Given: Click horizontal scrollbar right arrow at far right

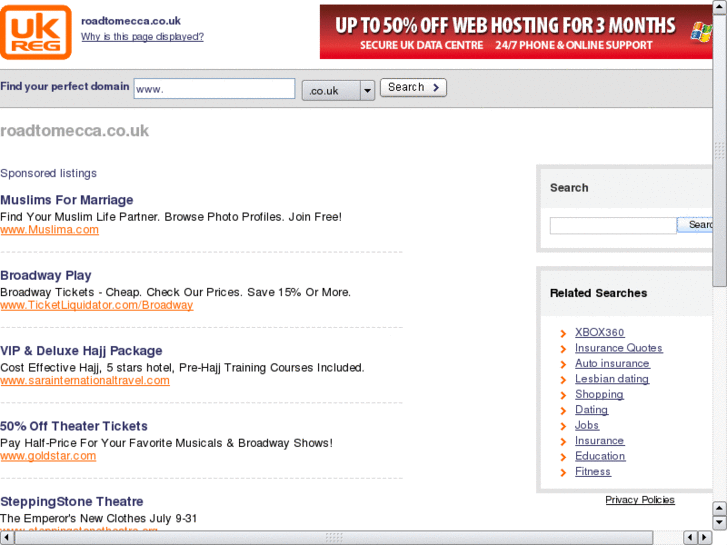Looking at the screenshot, I should pos(705,538).
